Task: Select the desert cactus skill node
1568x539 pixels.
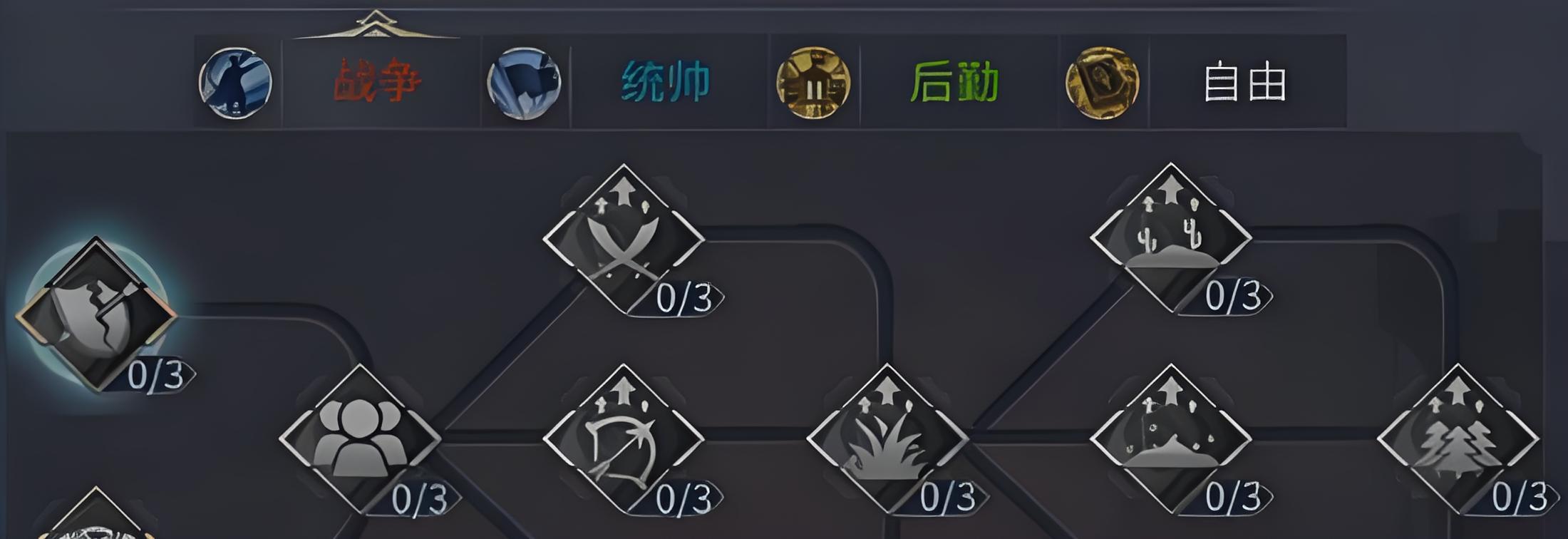Action: point(1170,237)
